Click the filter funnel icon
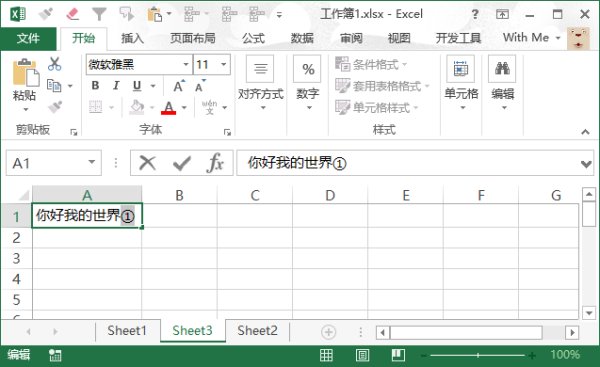 [99, 15]
